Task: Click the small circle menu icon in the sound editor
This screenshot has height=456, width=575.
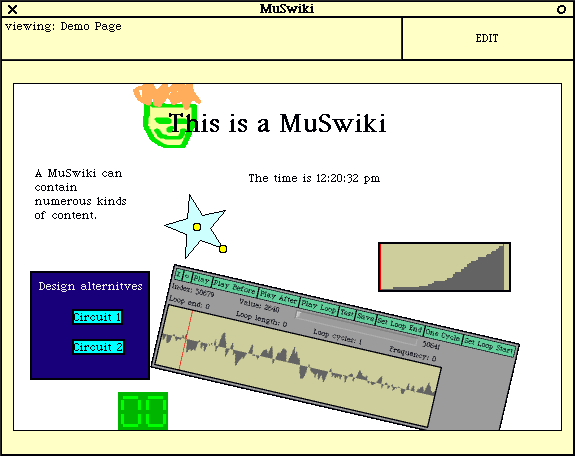Action: tap(187, 276)
